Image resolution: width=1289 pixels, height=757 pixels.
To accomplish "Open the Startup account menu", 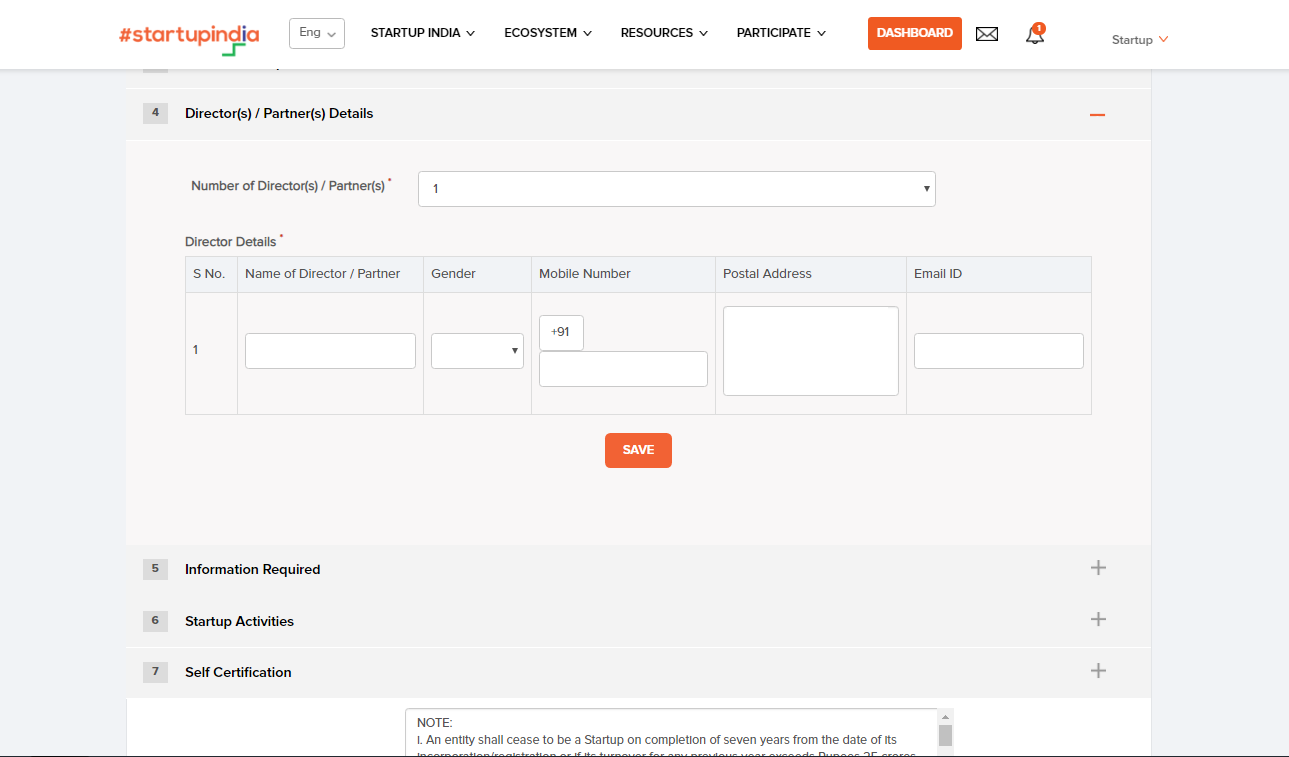I will 1139,39.
